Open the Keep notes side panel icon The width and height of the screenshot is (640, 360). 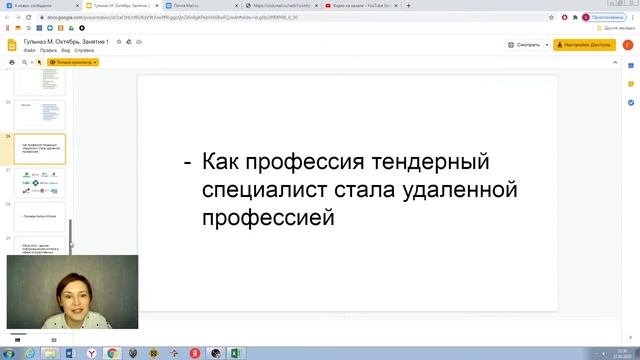click(x=631, y=84)
